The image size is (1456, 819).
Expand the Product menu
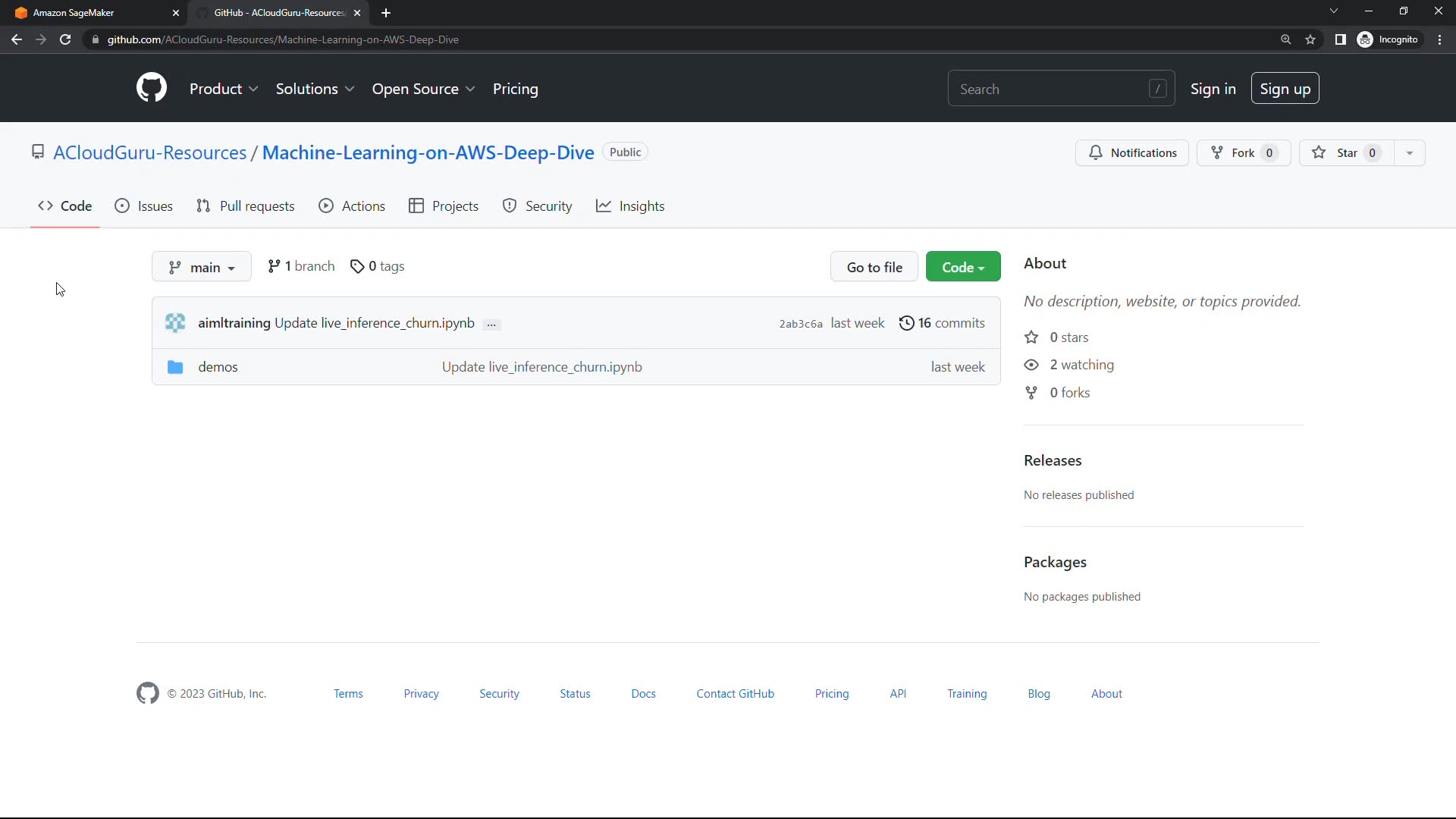(x=224, y=89)
